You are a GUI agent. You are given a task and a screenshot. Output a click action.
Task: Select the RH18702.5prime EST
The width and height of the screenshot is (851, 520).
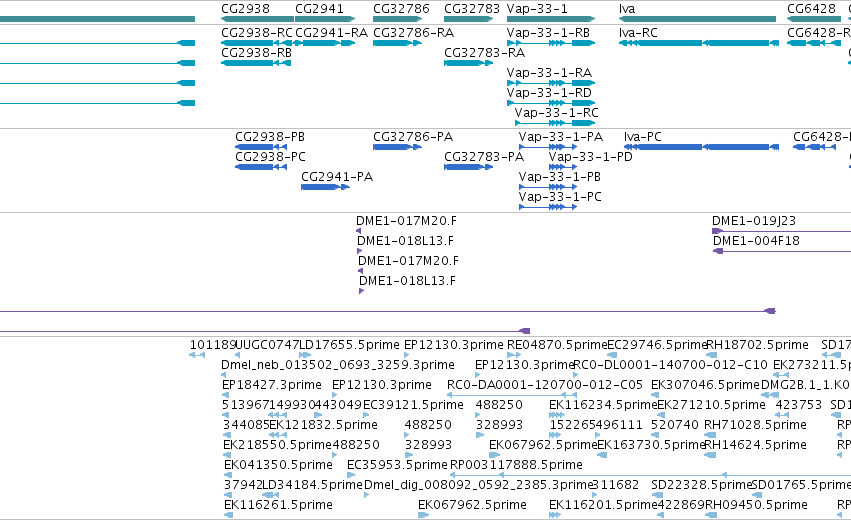click(712, 356)
